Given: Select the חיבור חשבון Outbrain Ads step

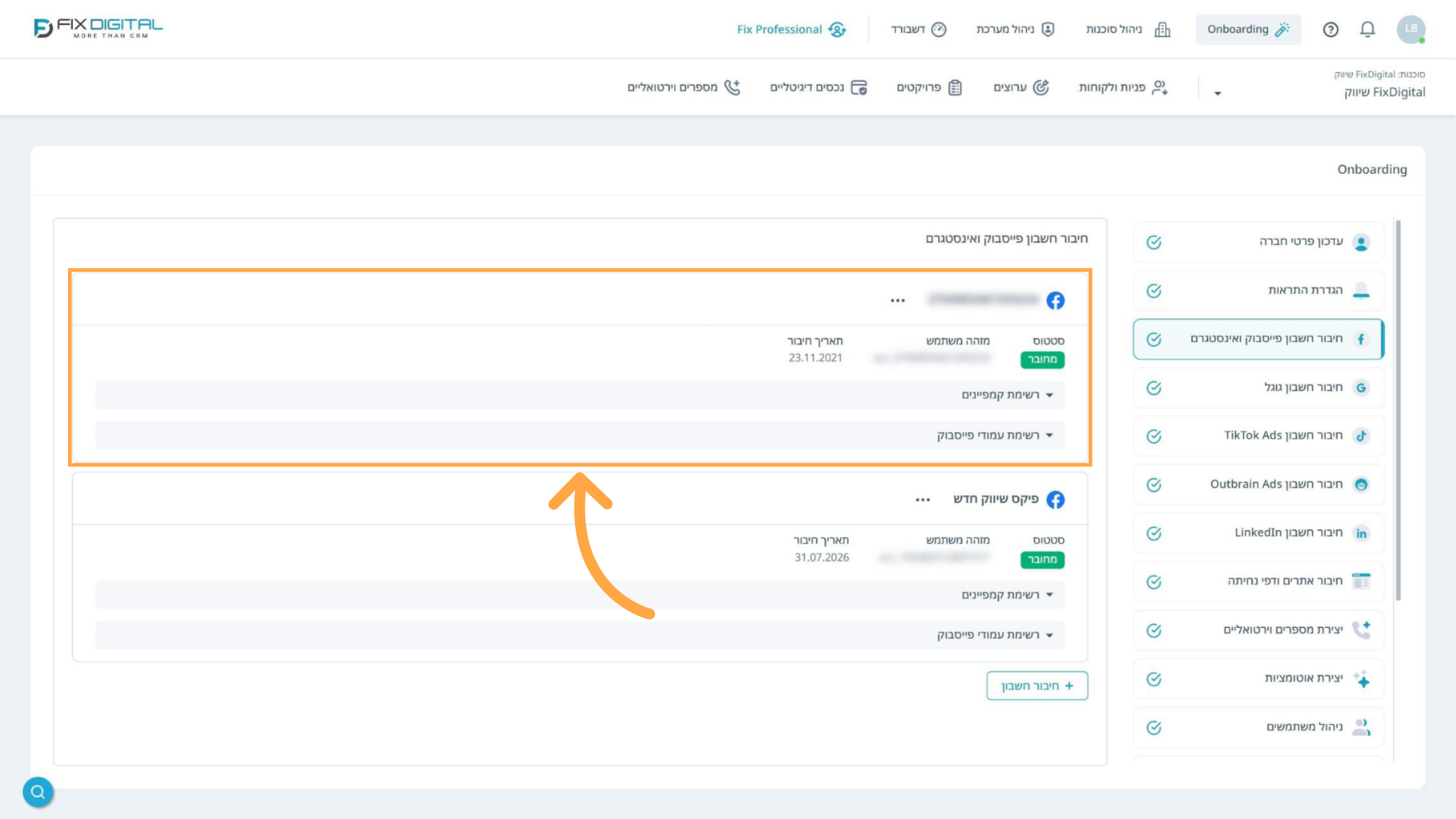Looking at the screenshot, I should (1258, 485).
